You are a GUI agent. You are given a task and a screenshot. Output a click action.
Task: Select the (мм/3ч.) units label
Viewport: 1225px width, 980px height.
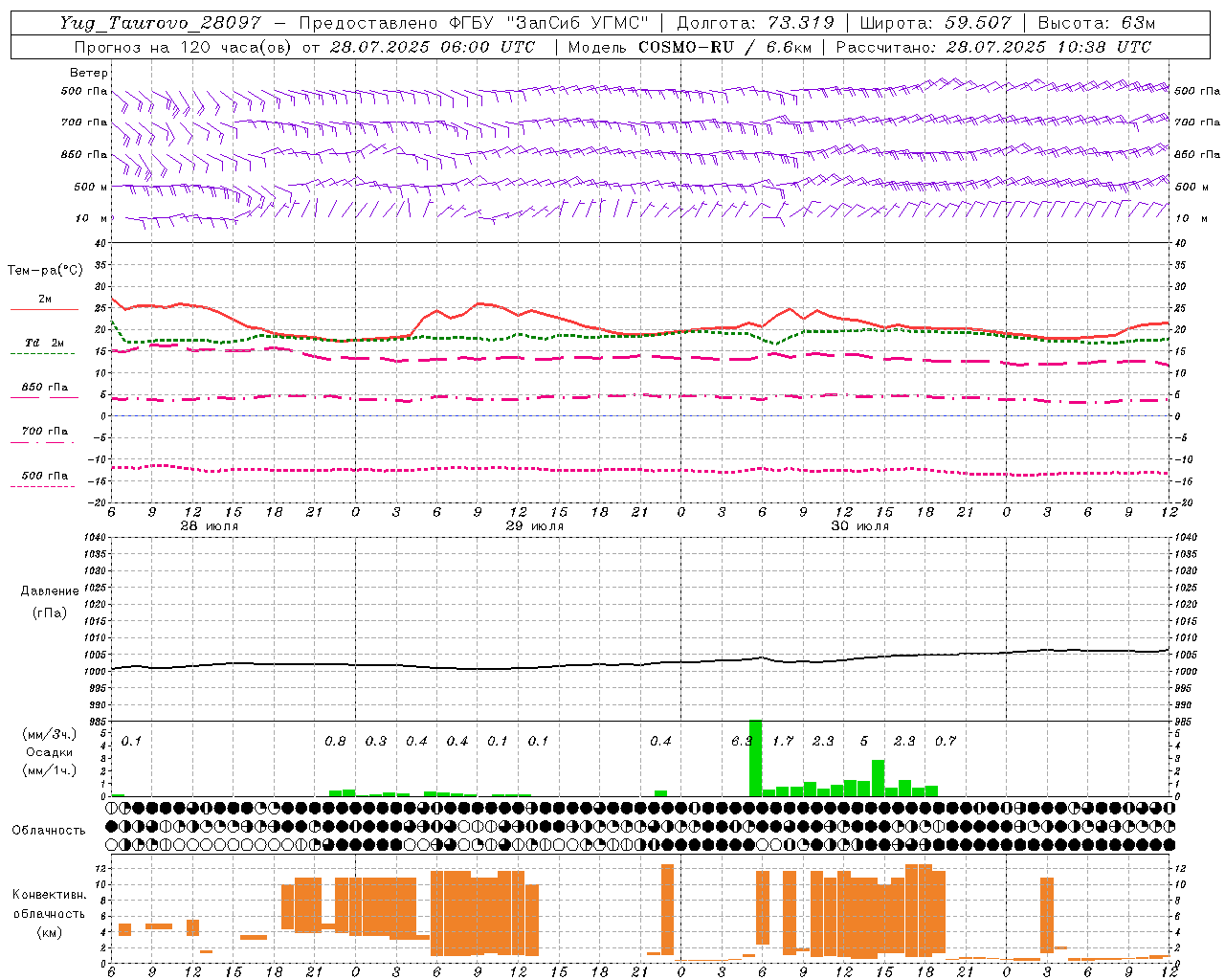[50, 734]
